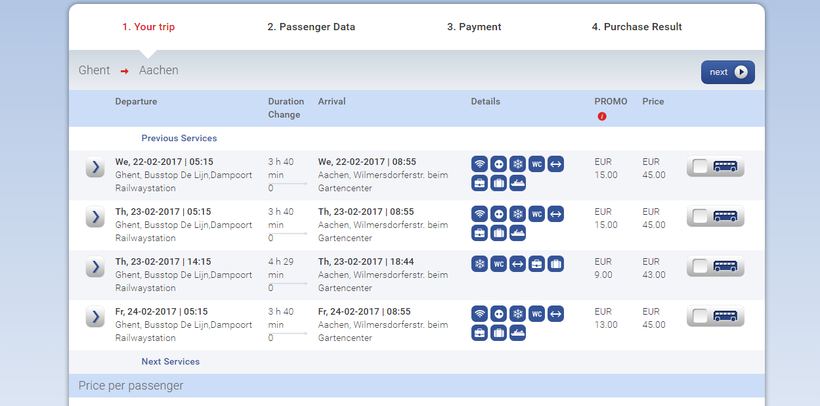Expand details of the Wednesday 22-02 trip
This screenshot has height=406, width=820.
pos(95,167)
